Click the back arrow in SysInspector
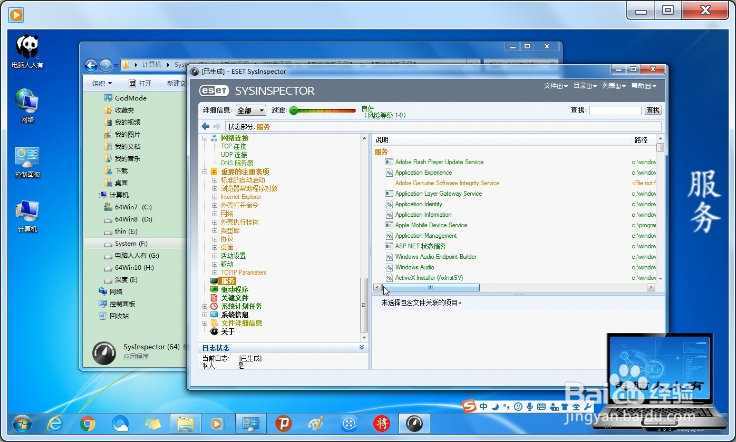The width and height of the screenshot is (736, 442). [x=205, y=126]
